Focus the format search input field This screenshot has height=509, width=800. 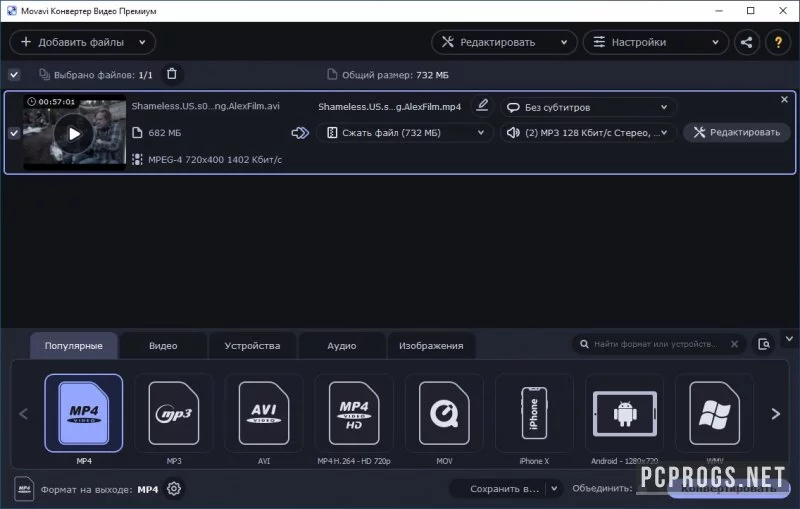pos(655,344)
